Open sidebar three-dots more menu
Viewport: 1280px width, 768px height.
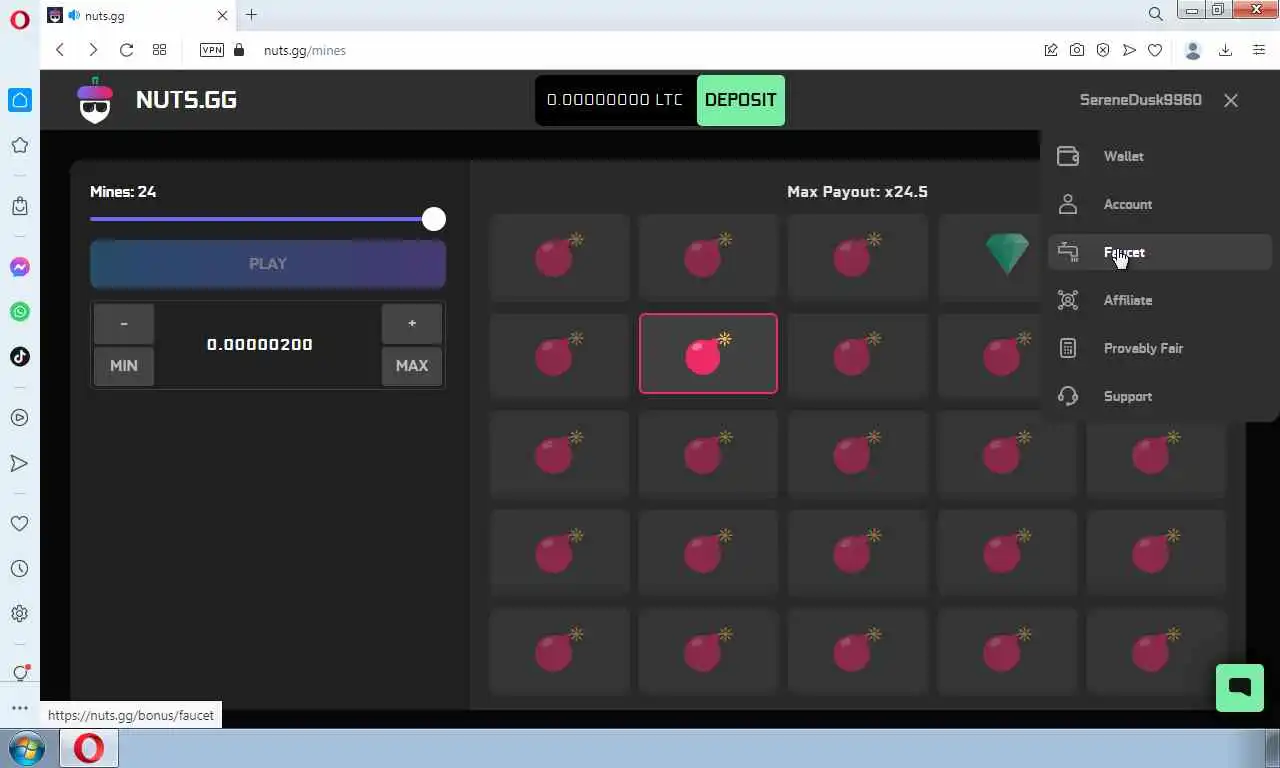click(x=20, y=708)
